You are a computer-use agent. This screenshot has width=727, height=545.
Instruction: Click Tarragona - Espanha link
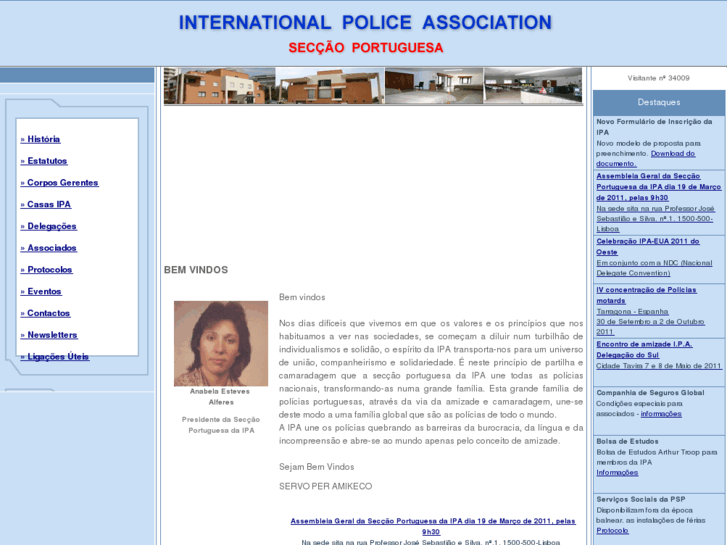point(632,312)
